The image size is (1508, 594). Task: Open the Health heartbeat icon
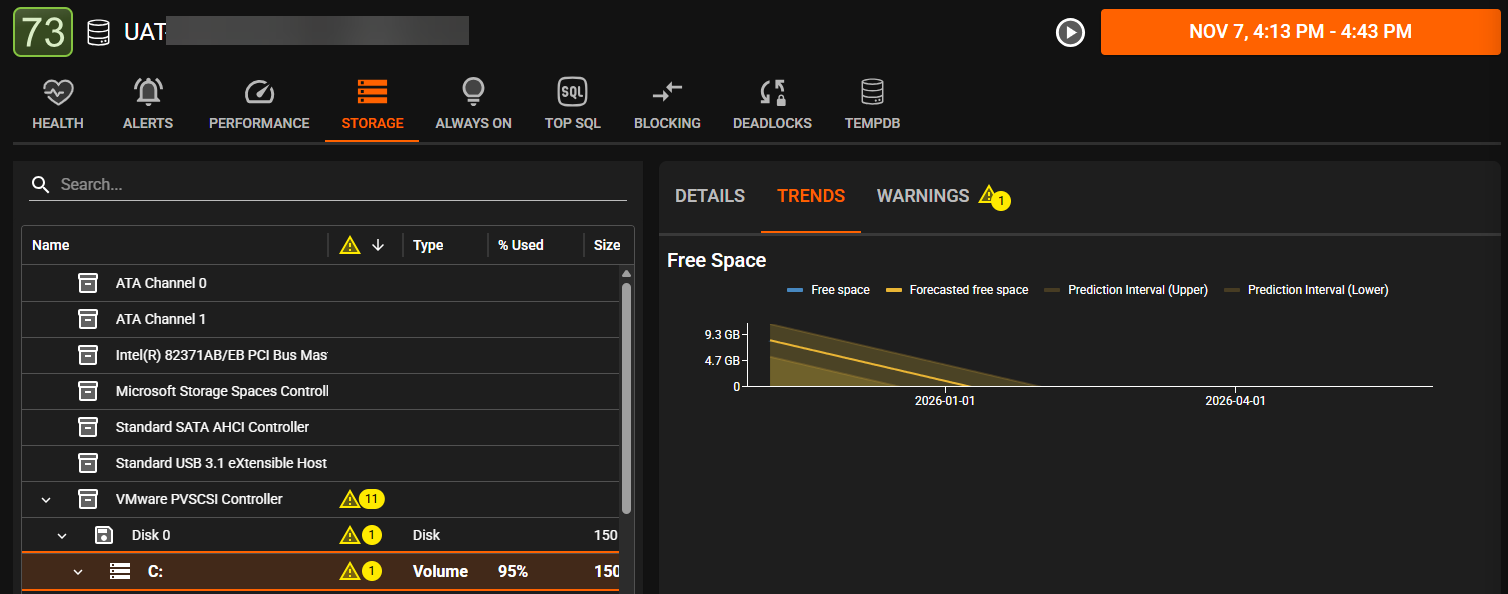click(58, 93)
